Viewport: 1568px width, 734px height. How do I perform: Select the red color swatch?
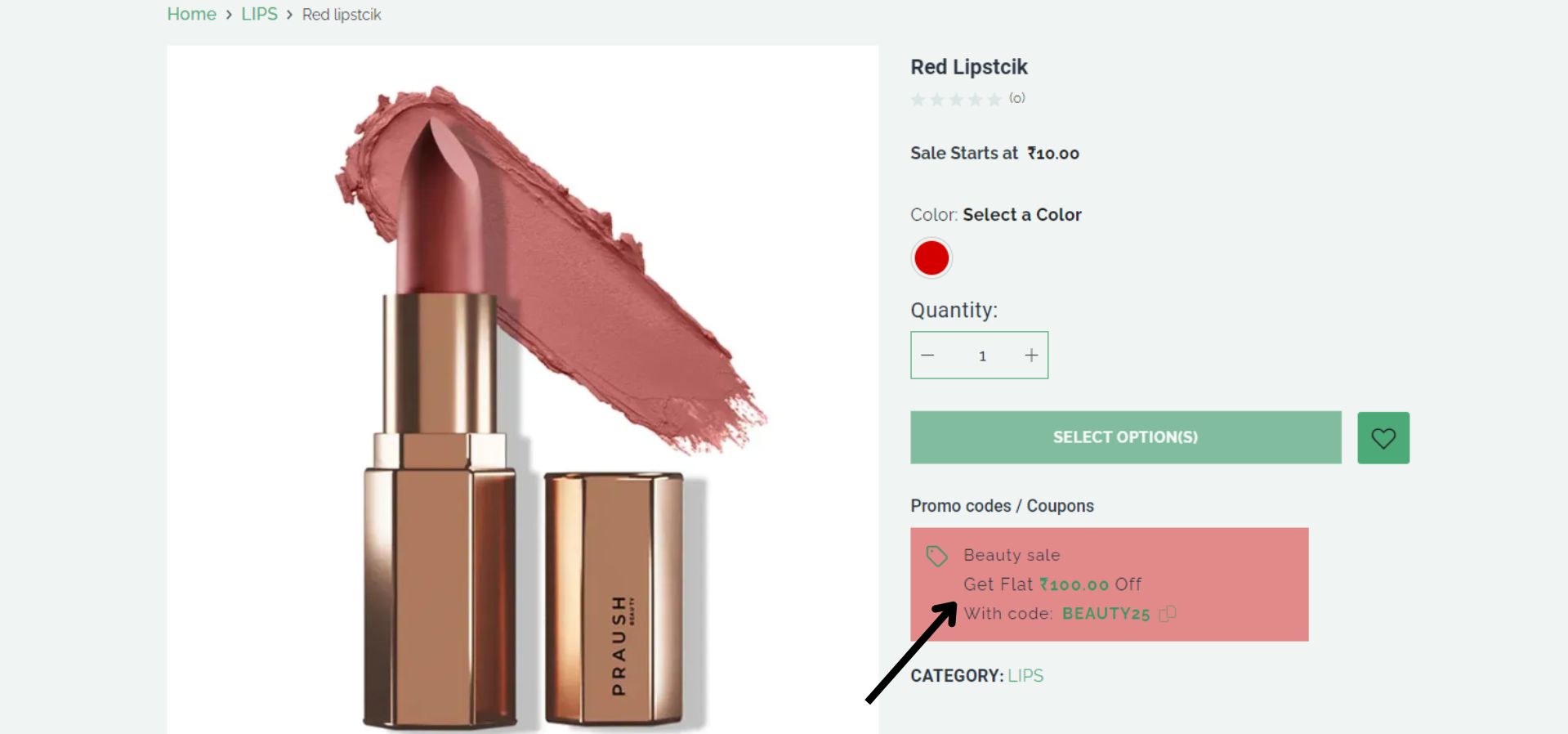click(x=931, y=258)
